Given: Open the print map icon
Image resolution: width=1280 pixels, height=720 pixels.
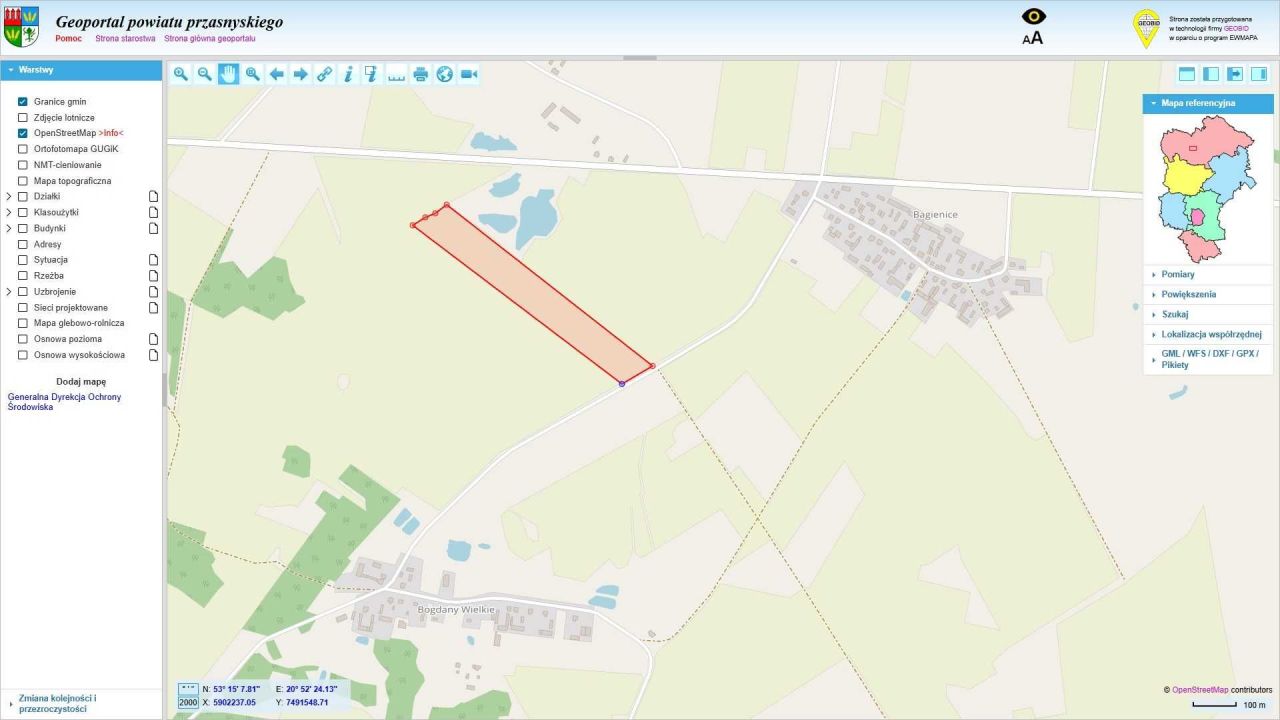Looking at the screenshot, I should pos(421,74).
